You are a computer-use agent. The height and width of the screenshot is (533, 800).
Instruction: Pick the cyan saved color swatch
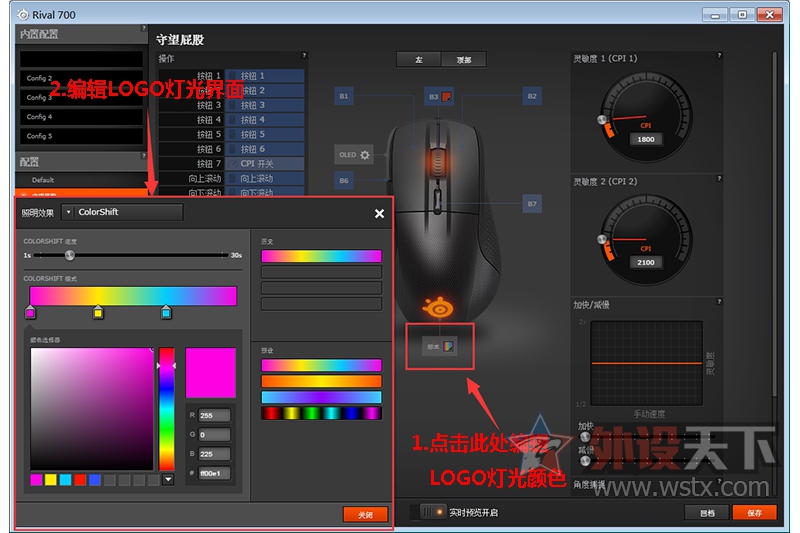point(65,479)
